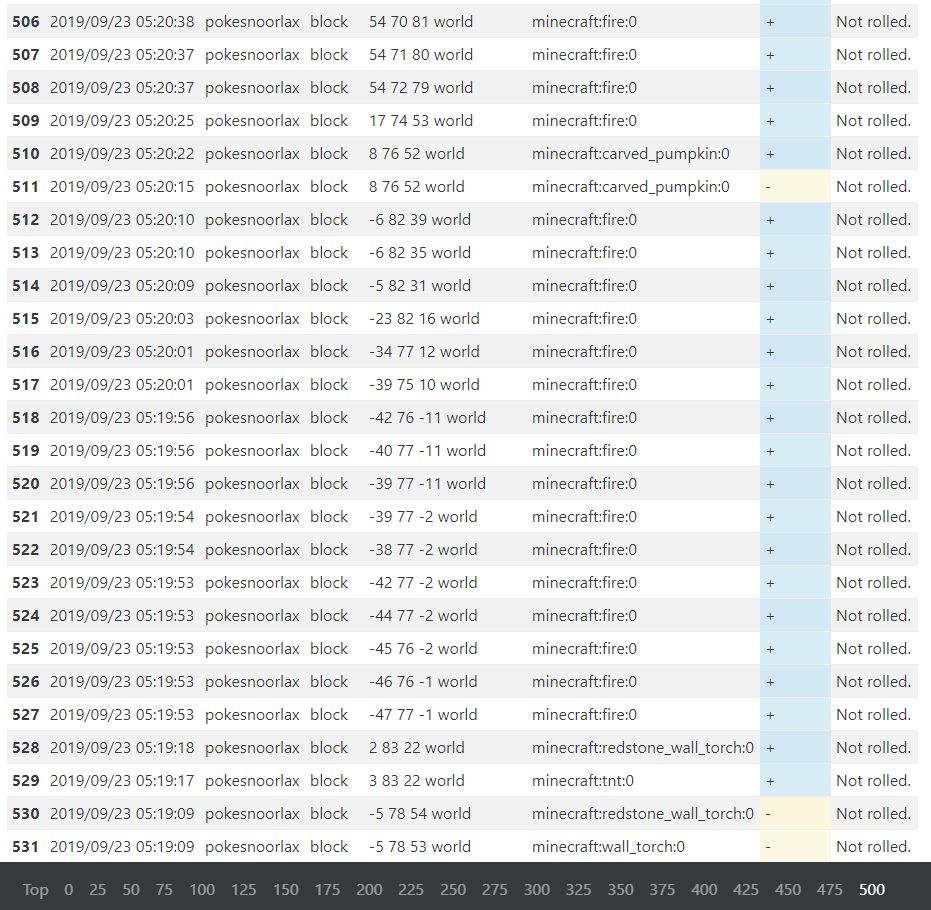Click the plus action cell in row 510

tap(795, 154)
